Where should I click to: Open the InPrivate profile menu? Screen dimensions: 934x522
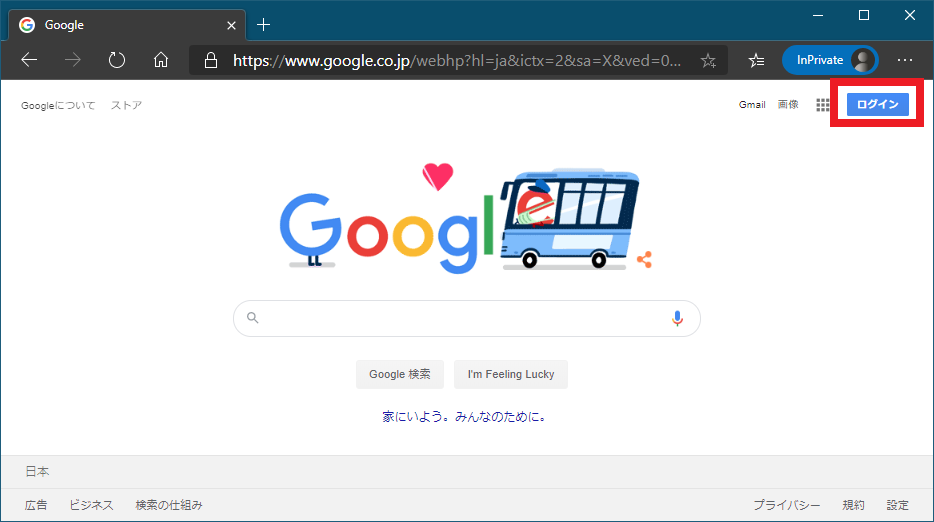[830, 60]
